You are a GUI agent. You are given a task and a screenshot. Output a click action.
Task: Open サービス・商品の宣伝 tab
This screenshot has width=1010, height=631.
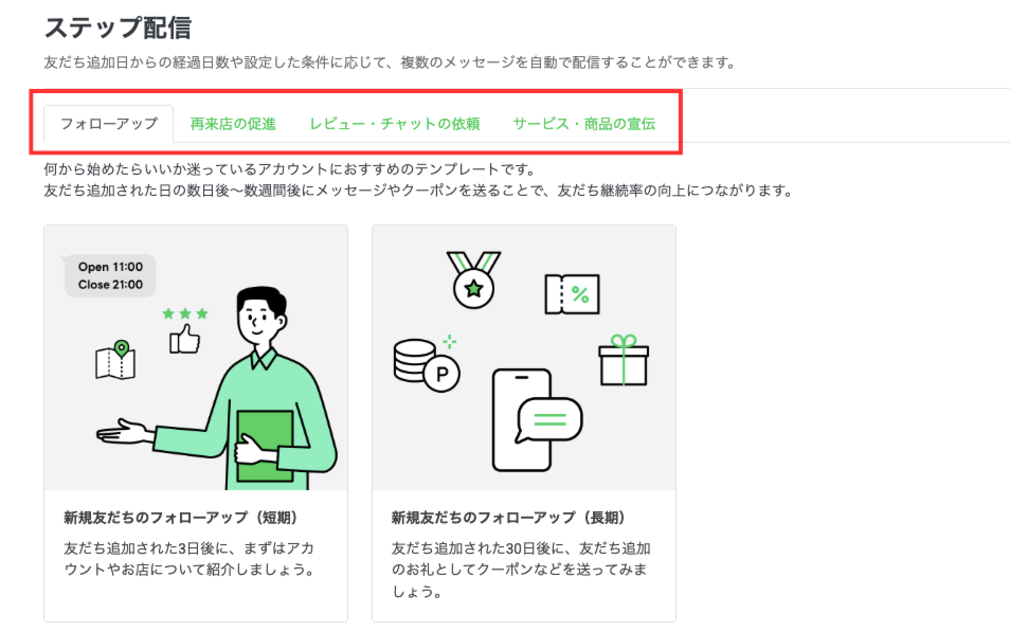584,124
